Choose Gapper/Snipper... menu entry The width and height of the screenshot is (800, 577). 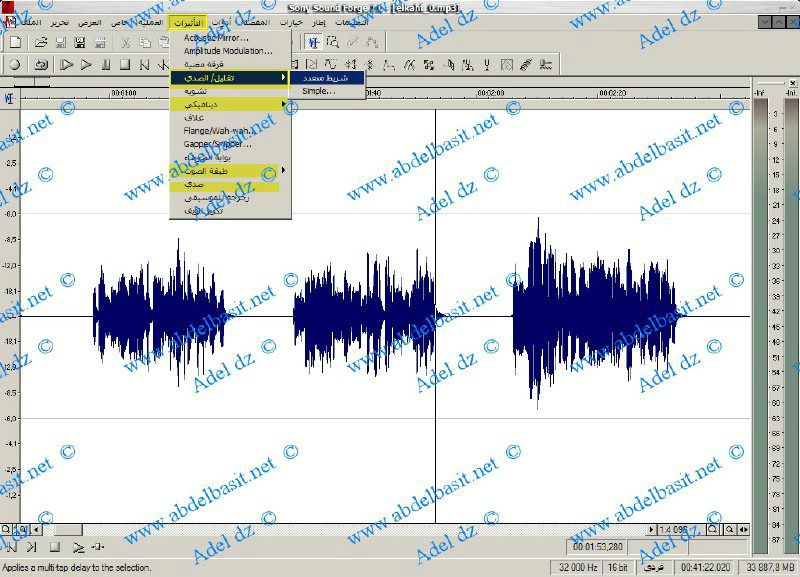pos(230,144)
